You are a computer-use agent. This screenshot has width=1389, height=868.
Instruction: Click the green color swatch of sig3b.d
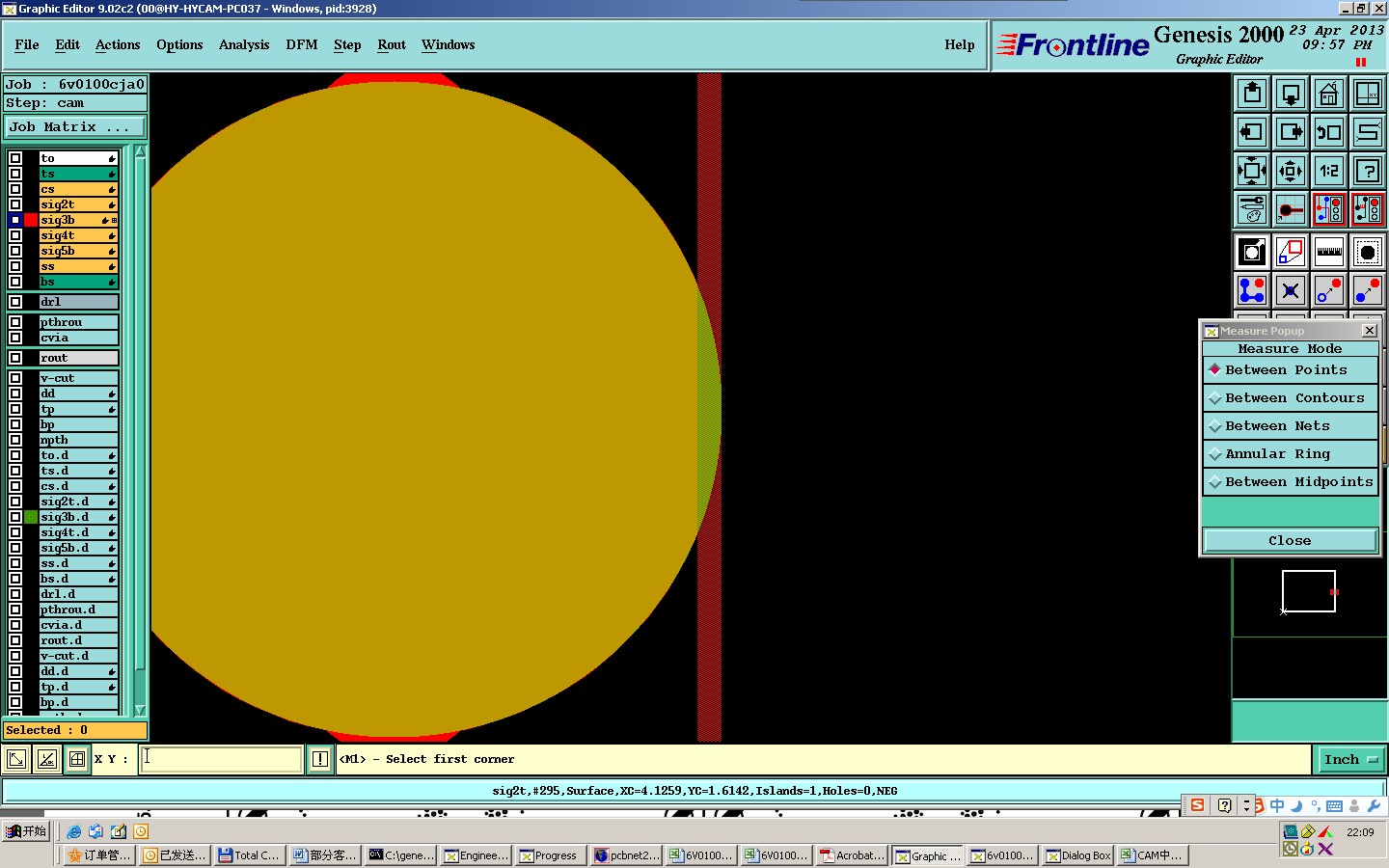(31, 517)
